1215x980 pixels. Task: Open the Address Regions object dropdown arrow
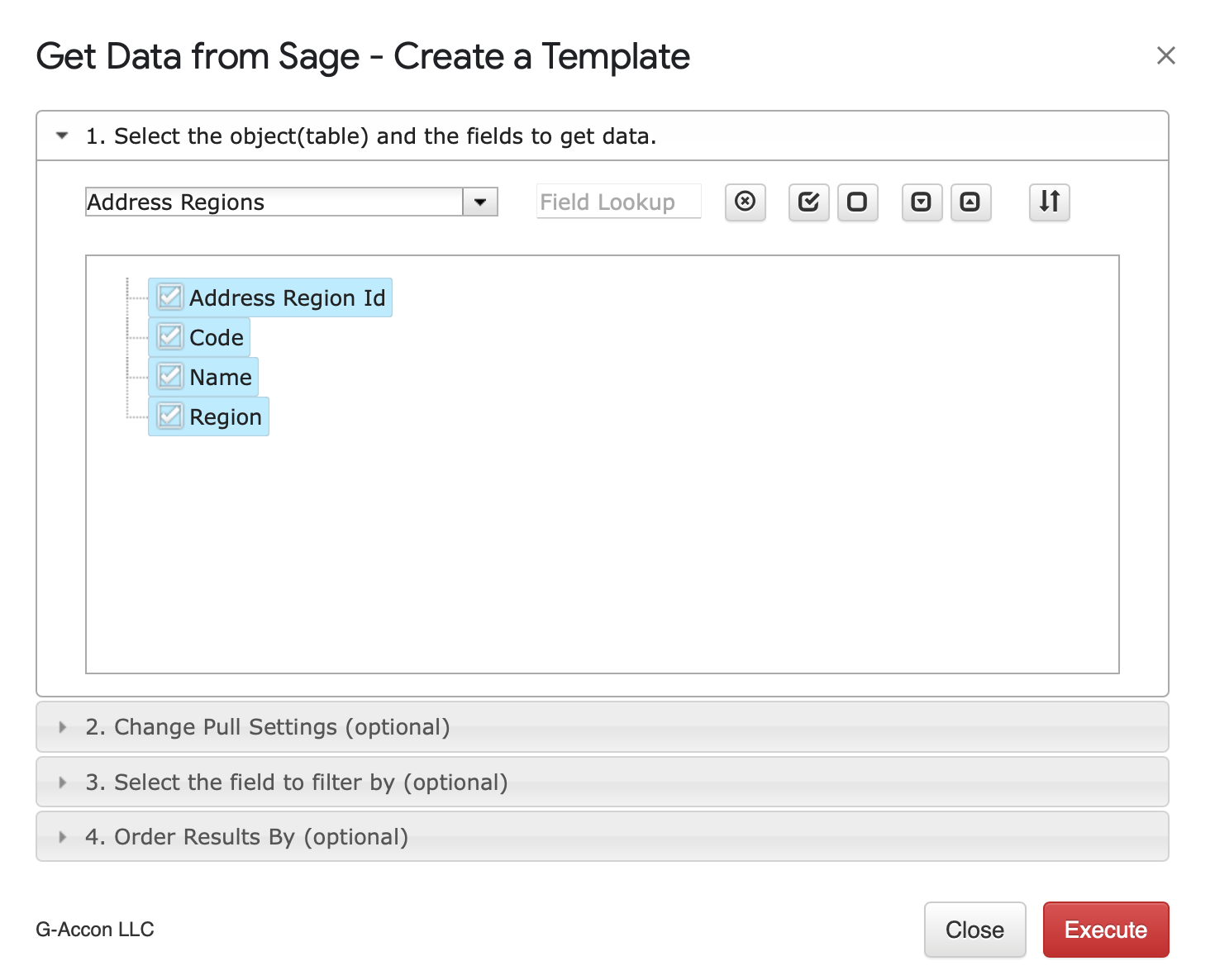[480, 202]
